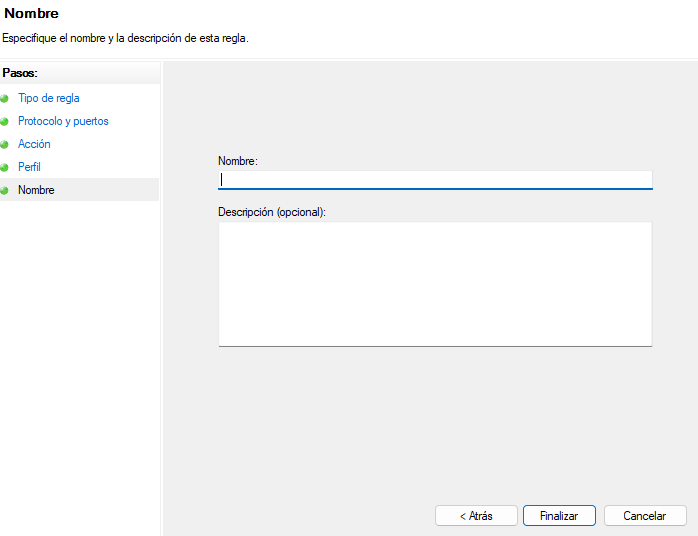Jump to the Acción step
This screenshot has width=698, height=536.
coord(34,144)
